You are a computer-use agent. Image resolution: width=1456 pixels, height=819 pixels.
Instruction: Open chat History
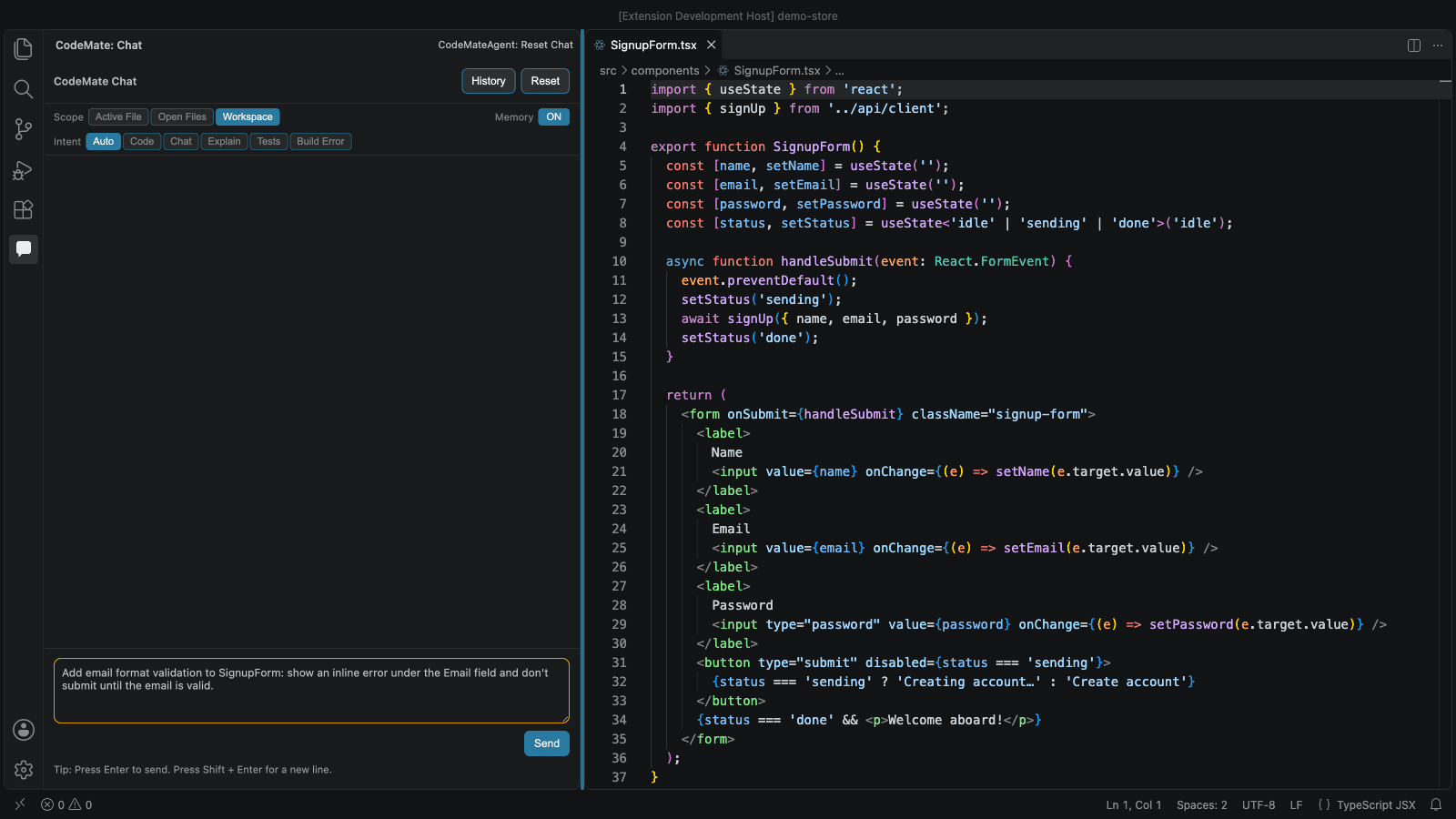tap(489, 81)
